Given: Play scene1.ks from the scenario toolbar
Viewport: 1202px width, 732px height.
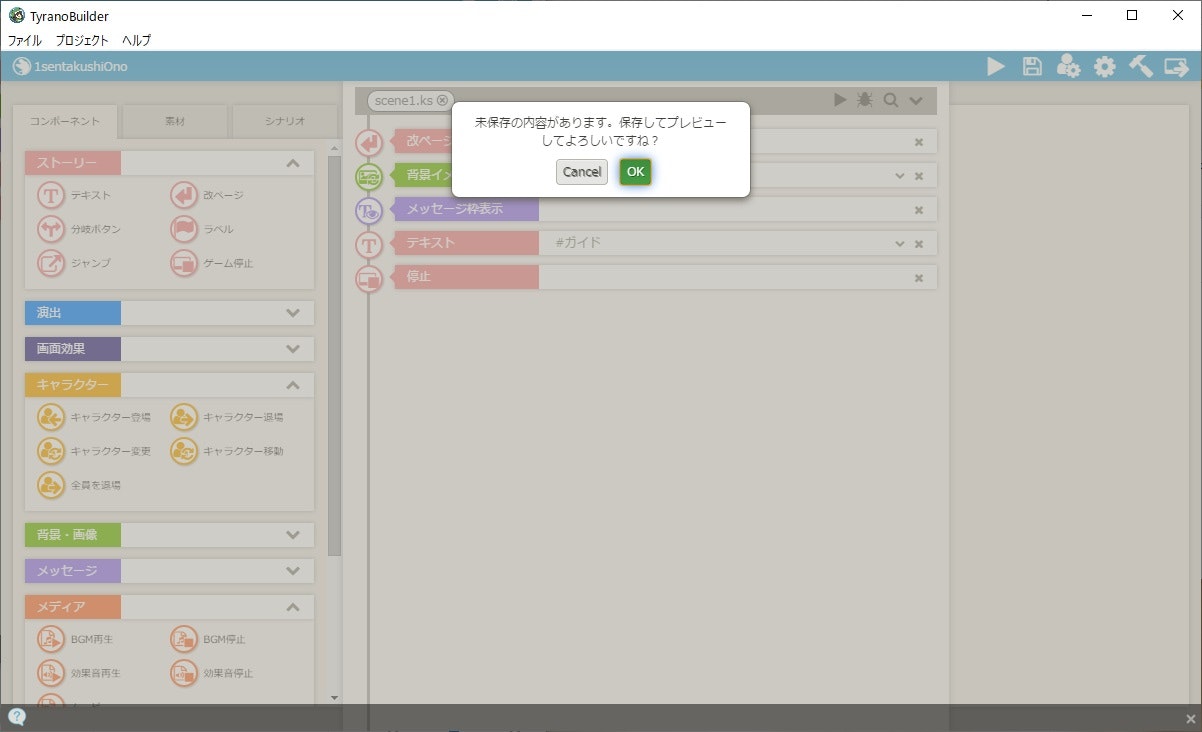Looking at the screenshot, I should 840,100.
